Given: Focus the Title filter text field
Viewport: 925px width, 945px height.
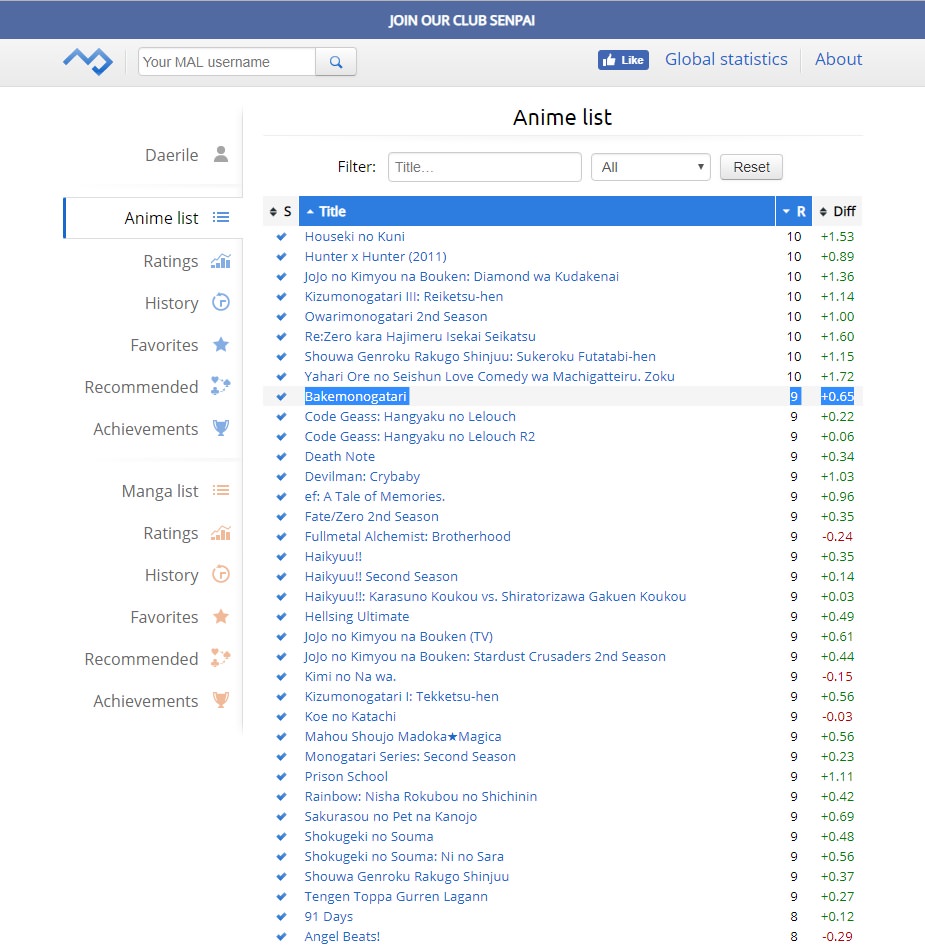Looking at the screenshot, I should pyautogui.click(x=484, y=167).
